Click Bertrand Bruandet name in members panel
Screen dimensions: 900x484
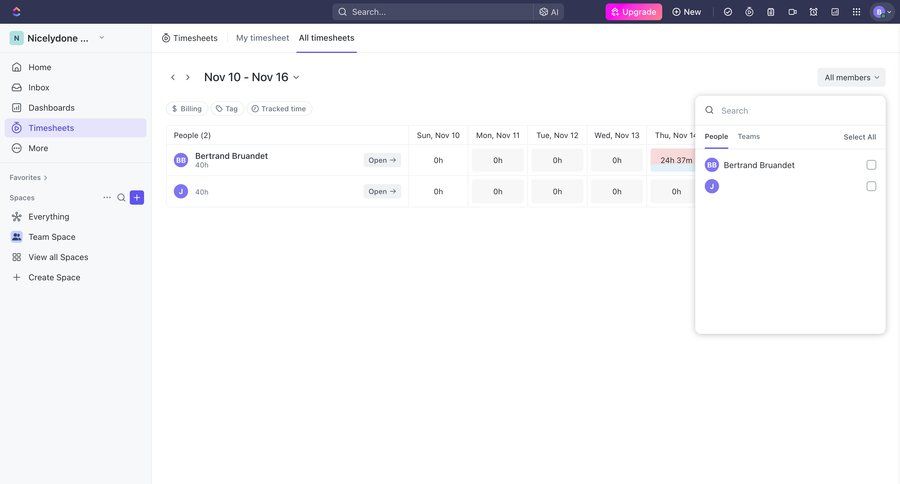pyautogui.click(x=759, y=165)
